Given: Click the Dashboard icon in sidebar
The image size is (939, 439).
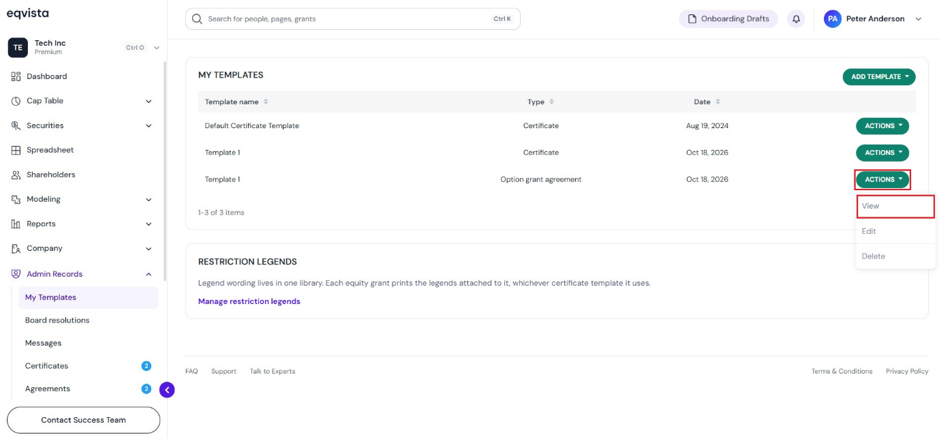Looking at the screenshot, I should 16,77.
